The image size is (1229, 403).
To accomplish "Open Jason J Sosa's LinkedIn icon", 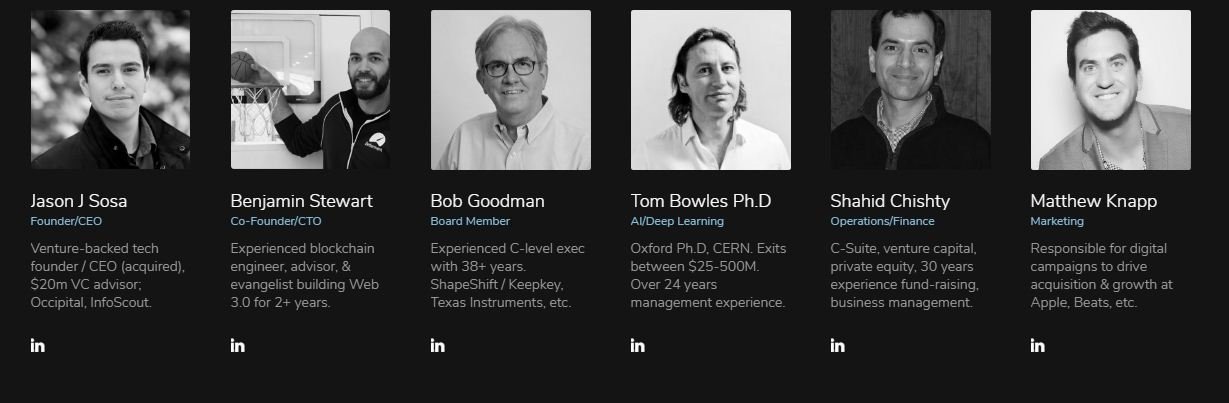I will (38, 346).
